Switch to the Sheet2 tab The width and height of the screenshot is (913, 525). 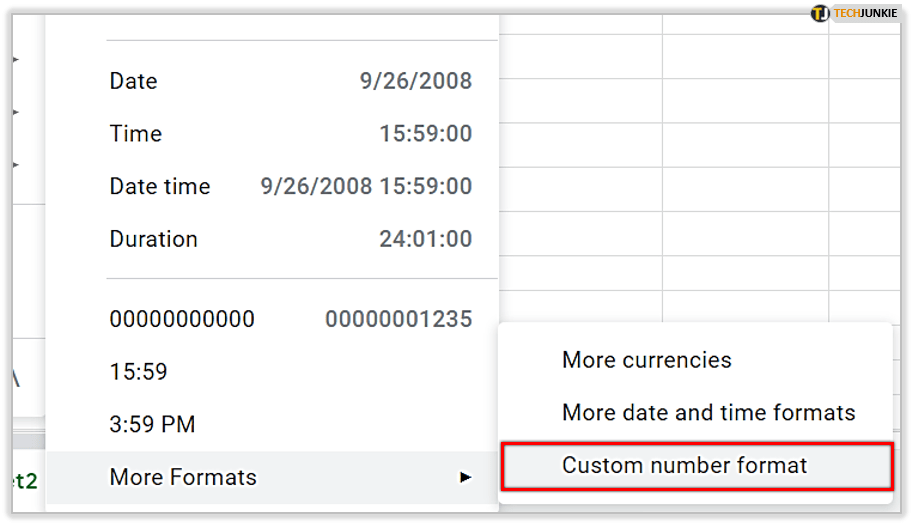20,481
